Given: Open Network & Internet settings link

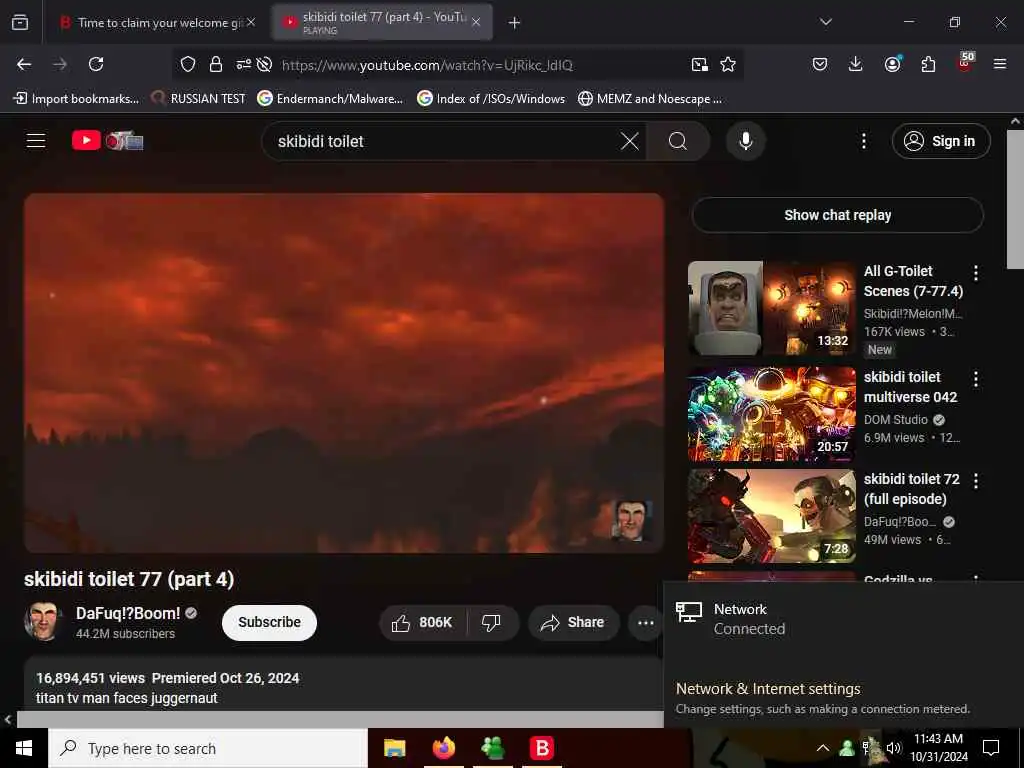Looking at the screenshot, I should click(768, 689).
